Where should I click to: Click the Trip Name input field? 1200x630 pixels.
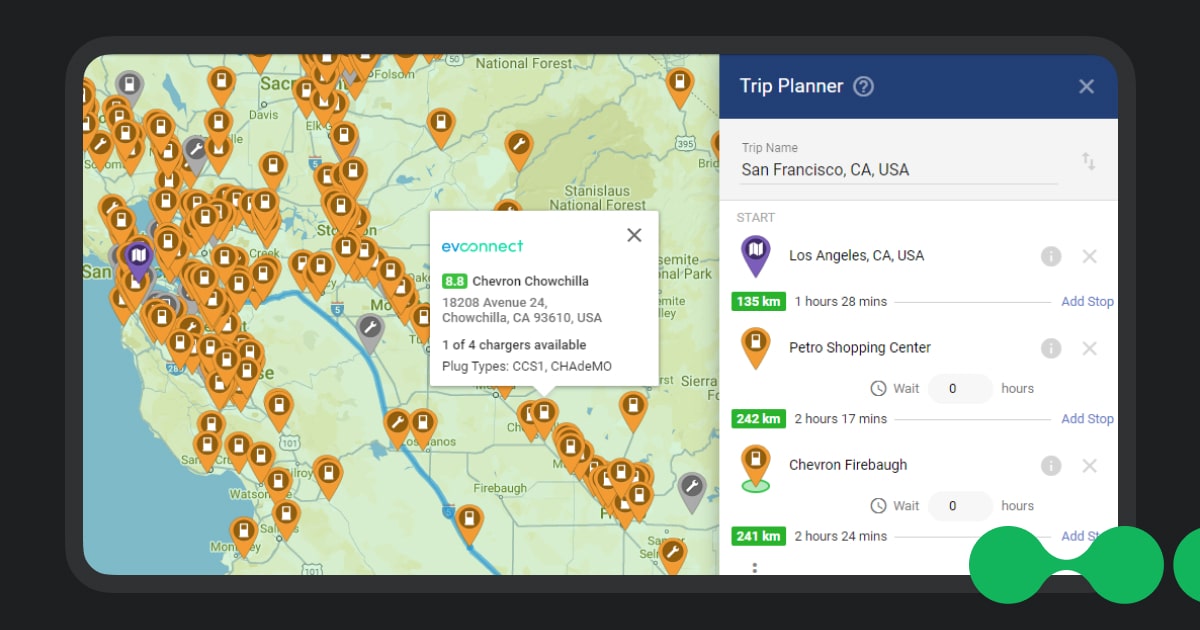pos(898,170)
